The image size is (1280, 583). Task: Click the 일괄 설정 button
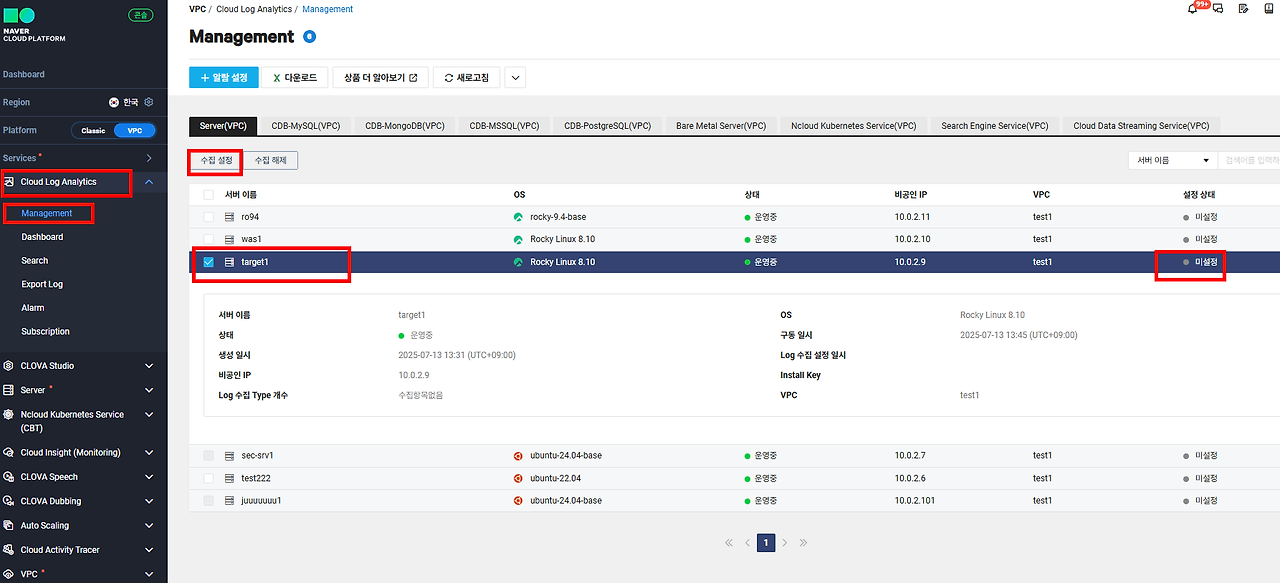224,77
